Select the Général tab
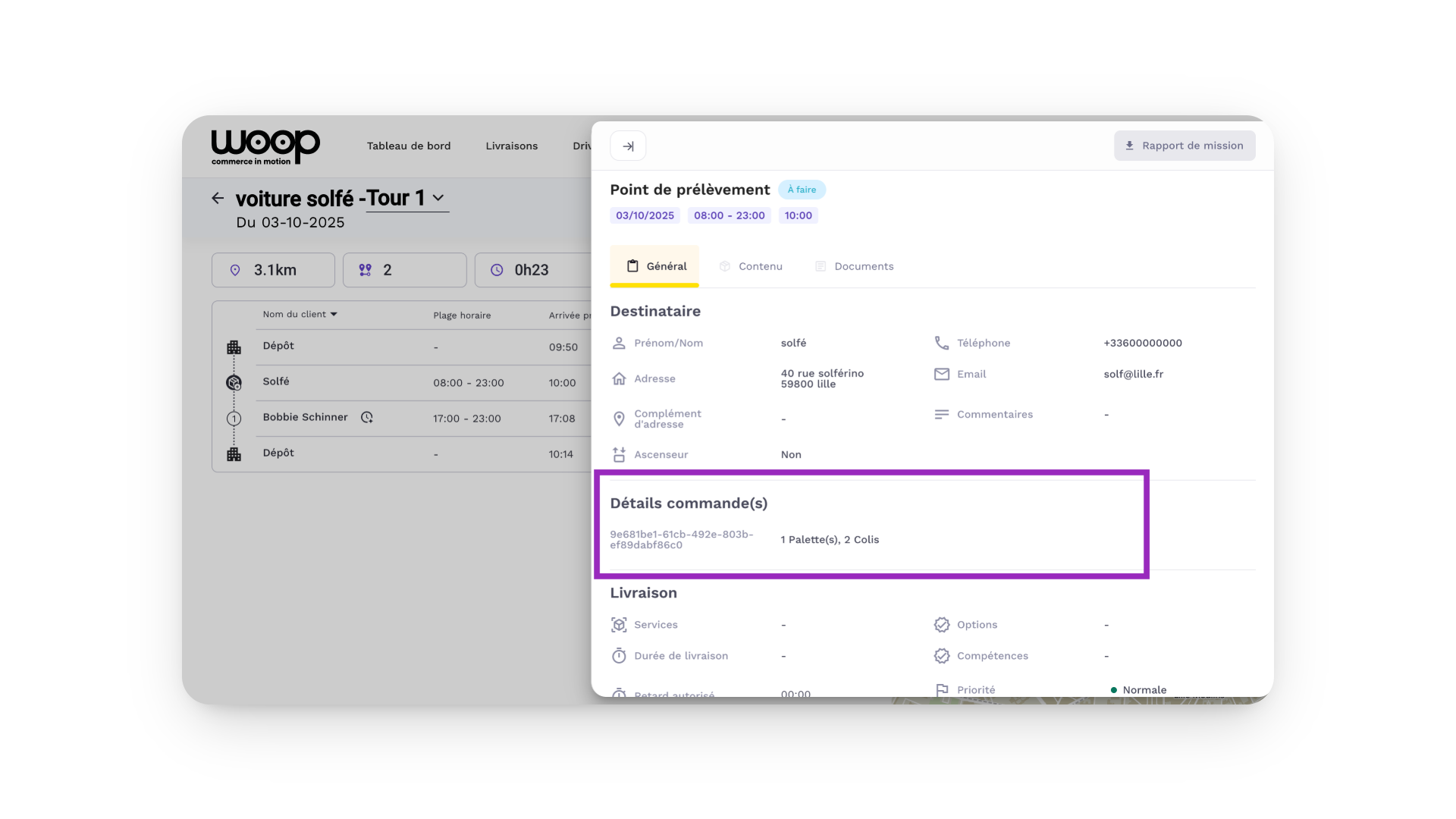The height and width of the screenshot is (819, 1456). point(655,267)
